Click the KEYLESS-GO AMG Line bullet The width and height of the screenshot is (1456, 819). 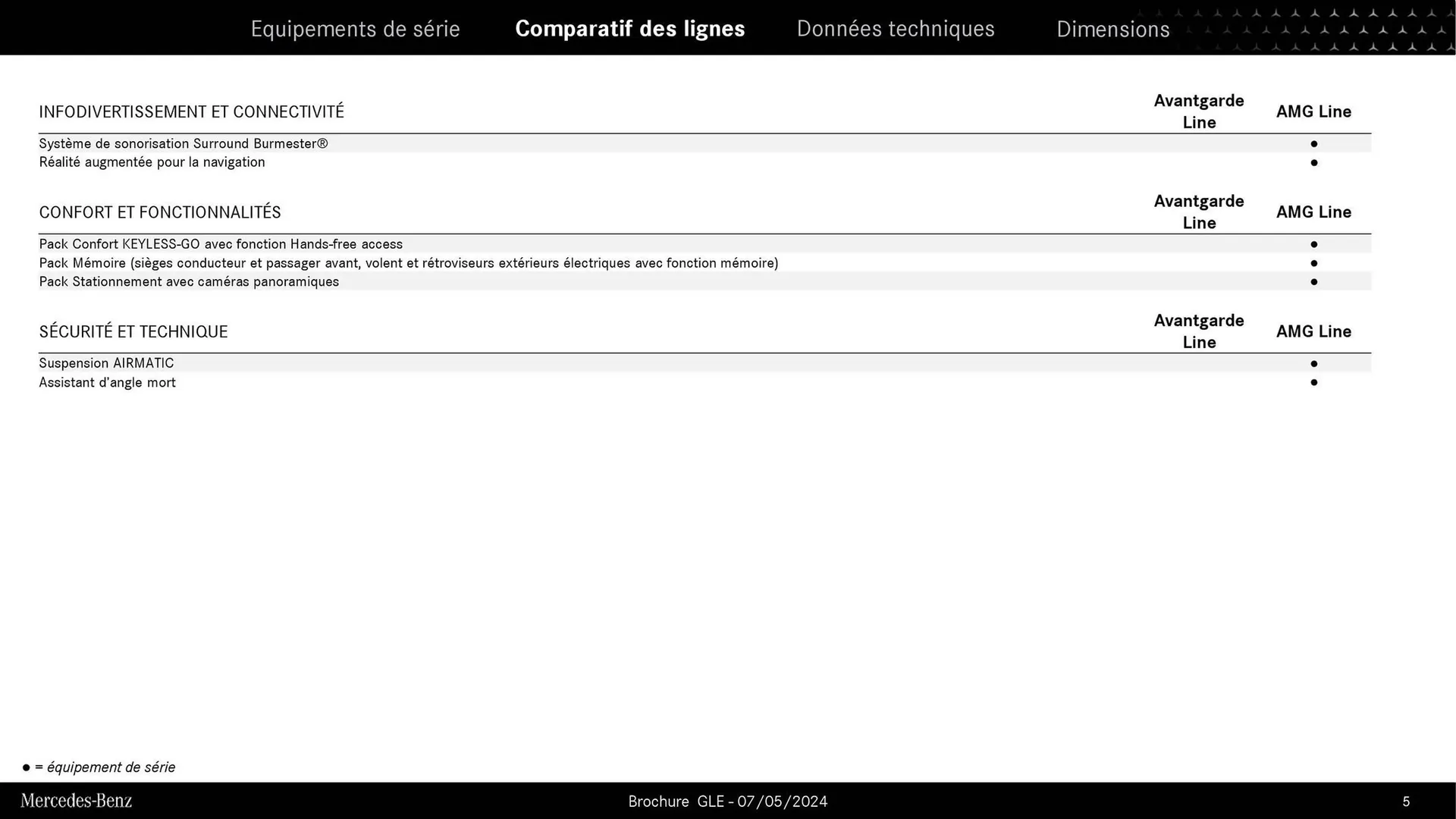click(1313, 244)
